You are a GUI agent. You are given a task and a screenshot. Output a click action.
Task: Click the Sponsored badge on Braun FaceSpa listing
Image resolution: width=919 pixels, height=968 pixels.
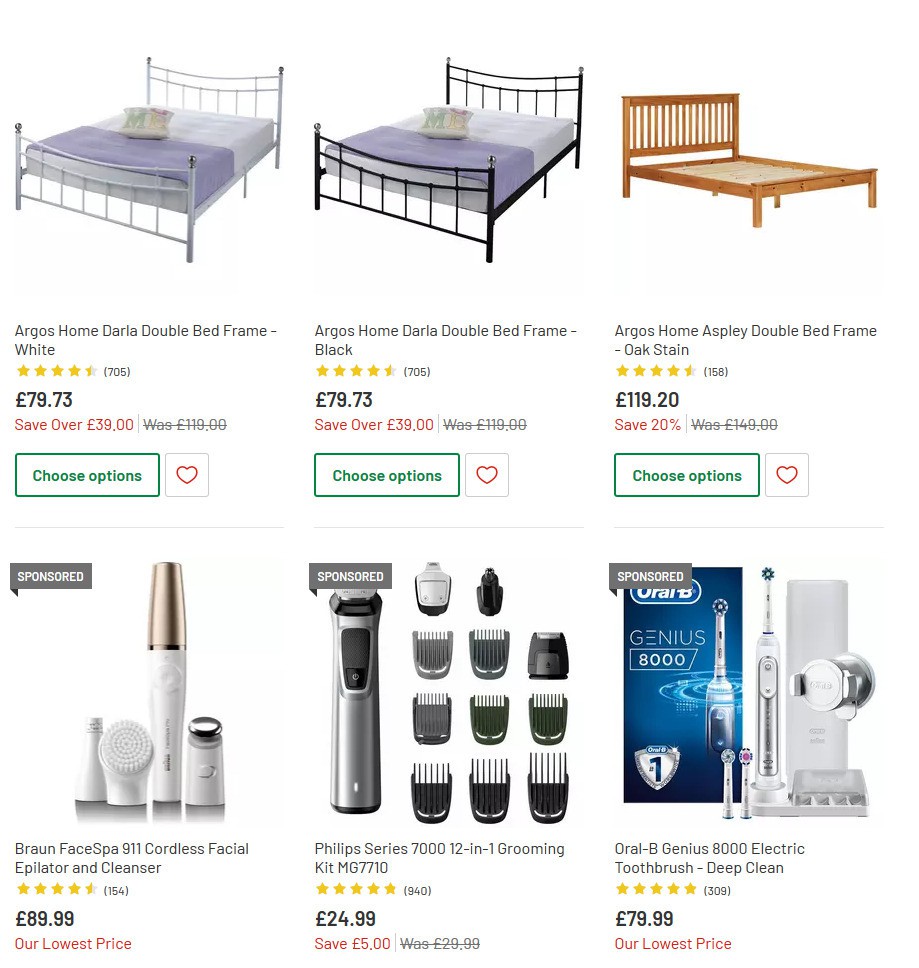(x=50, y=576)
